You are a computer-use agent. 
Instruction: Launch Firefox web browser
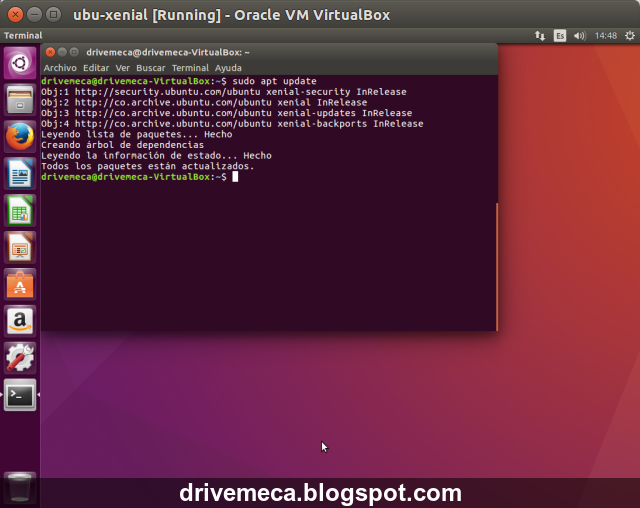click(x=20, y=137)
